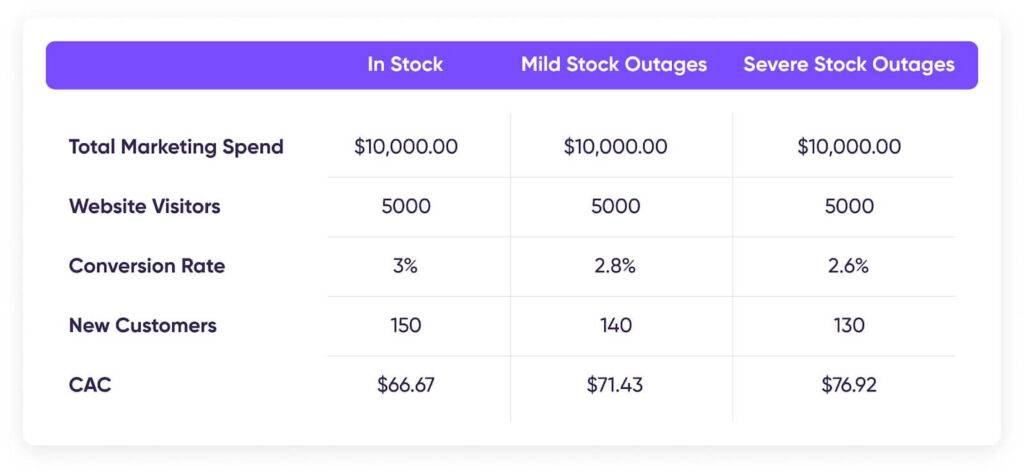Click Severe Stock Outages 5000 visitors cell
The width and height of the screenshot is (1024, 472).
click(x=849, y=206)
